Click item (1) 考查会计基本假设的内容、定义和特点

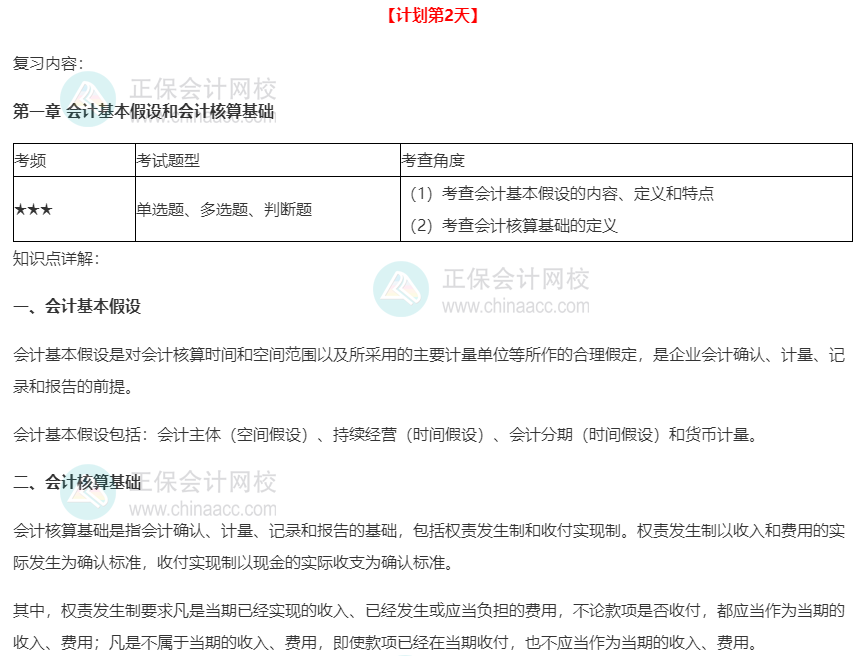(x=562, y=193)
